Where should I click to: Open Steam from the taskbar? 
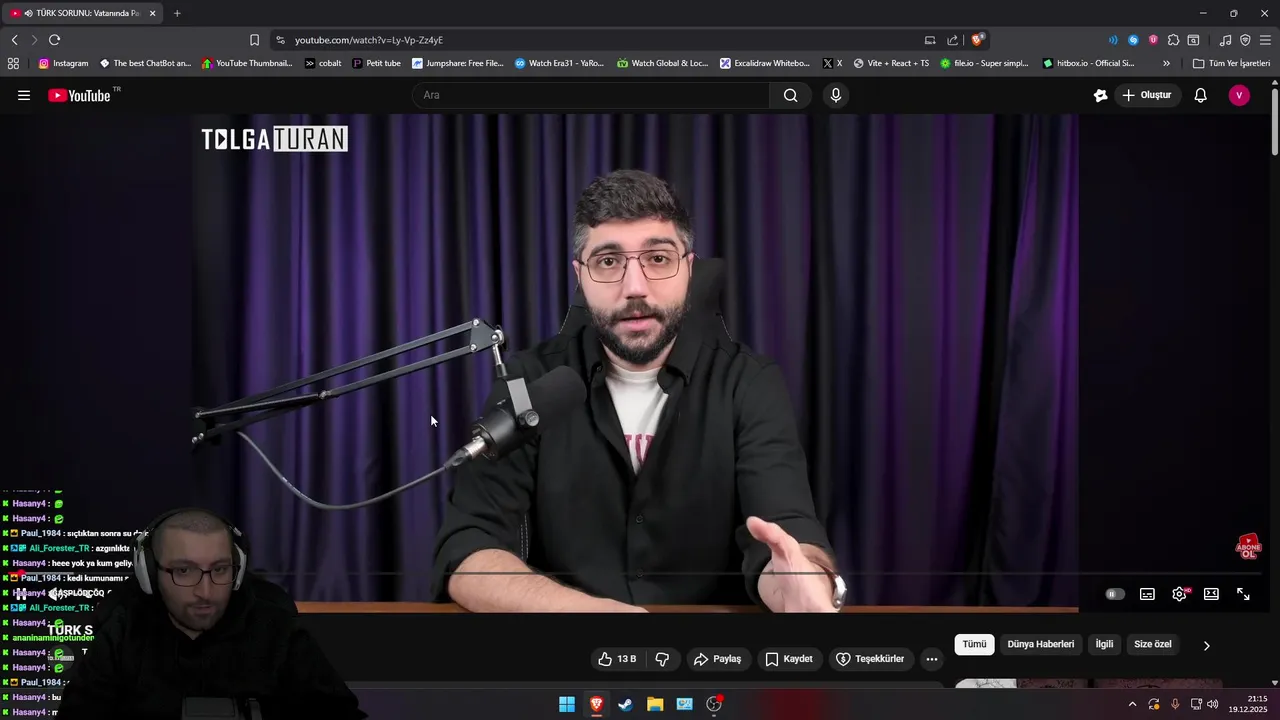[625, 704]
